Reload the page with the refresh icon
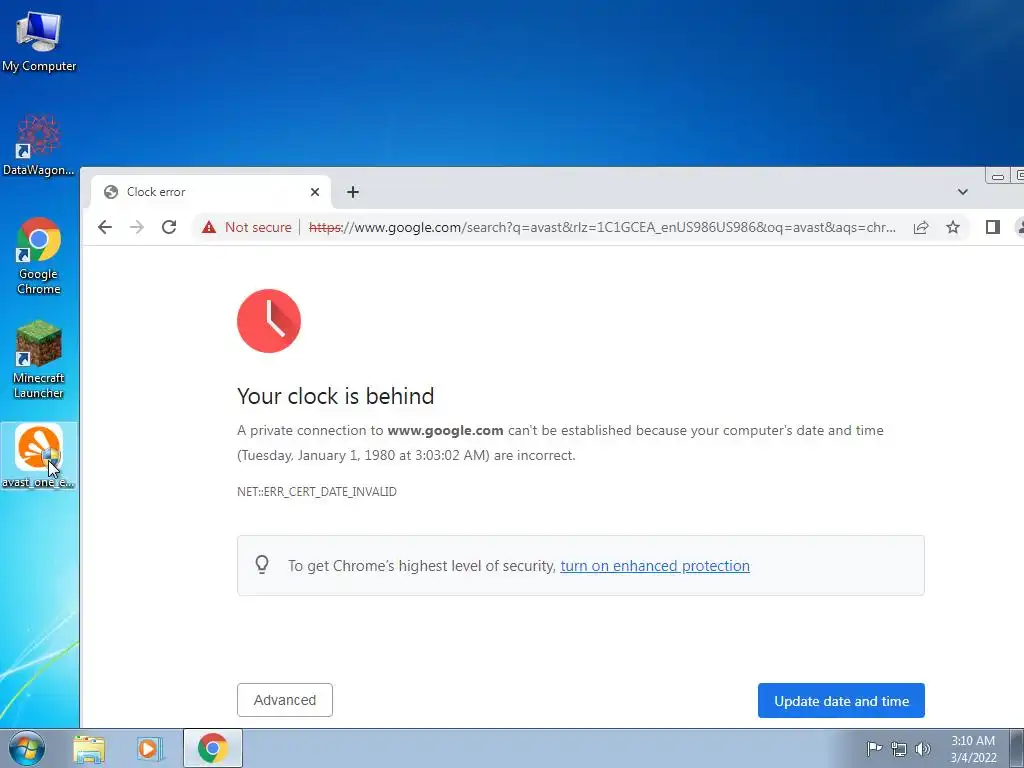Image resolution: width=1024 pixels, height=768 pixels. (x=169, y=227)
